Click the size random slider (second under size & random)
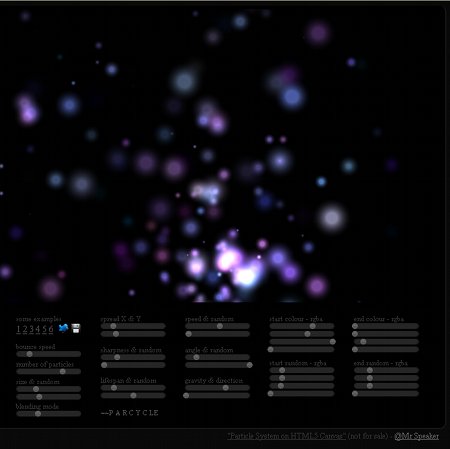The height and width of the screenshot is (449, 450). point(49,397)
